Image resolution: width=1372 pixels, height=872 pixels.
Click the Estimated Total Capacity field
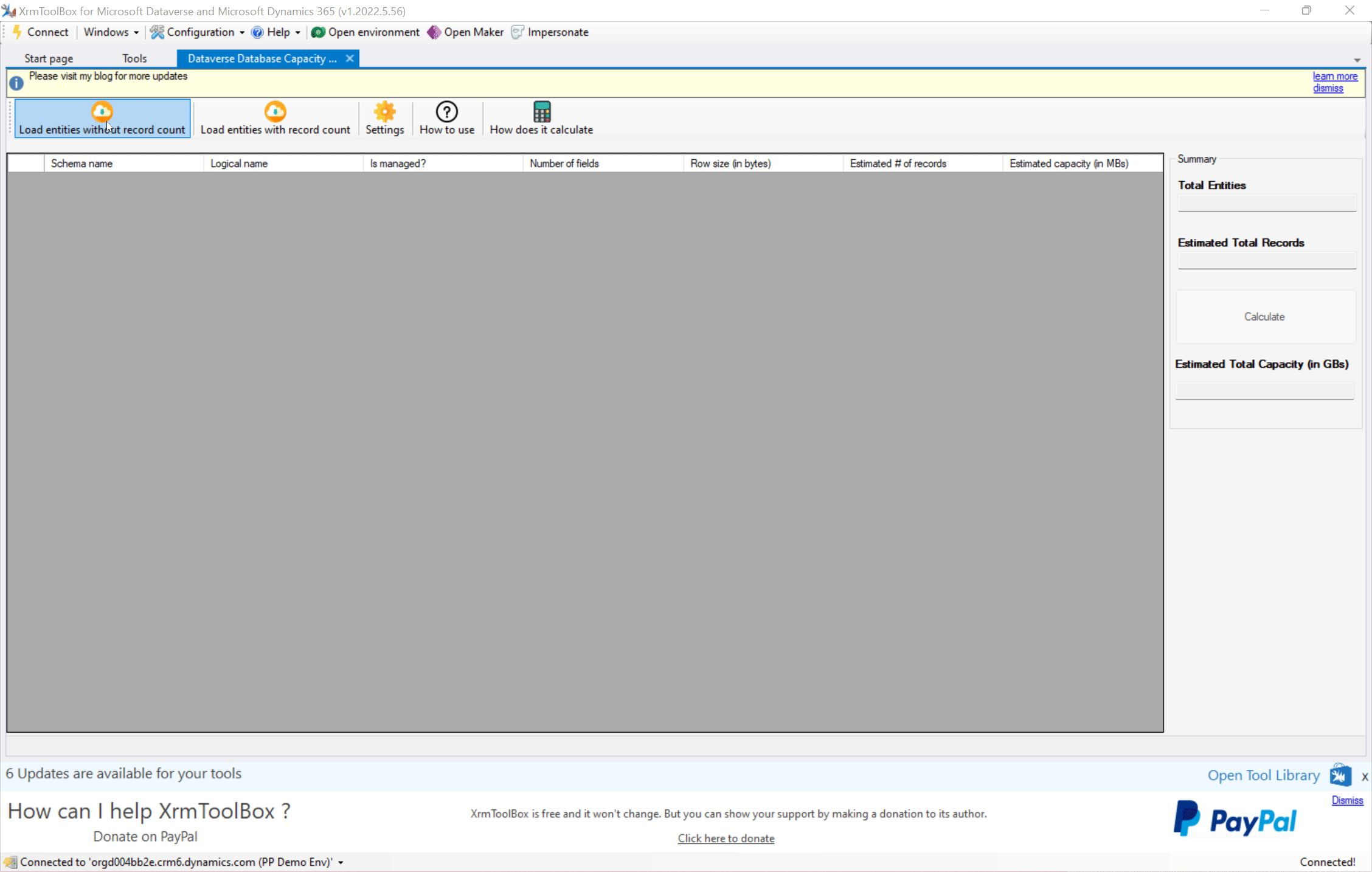[1264, 390]
